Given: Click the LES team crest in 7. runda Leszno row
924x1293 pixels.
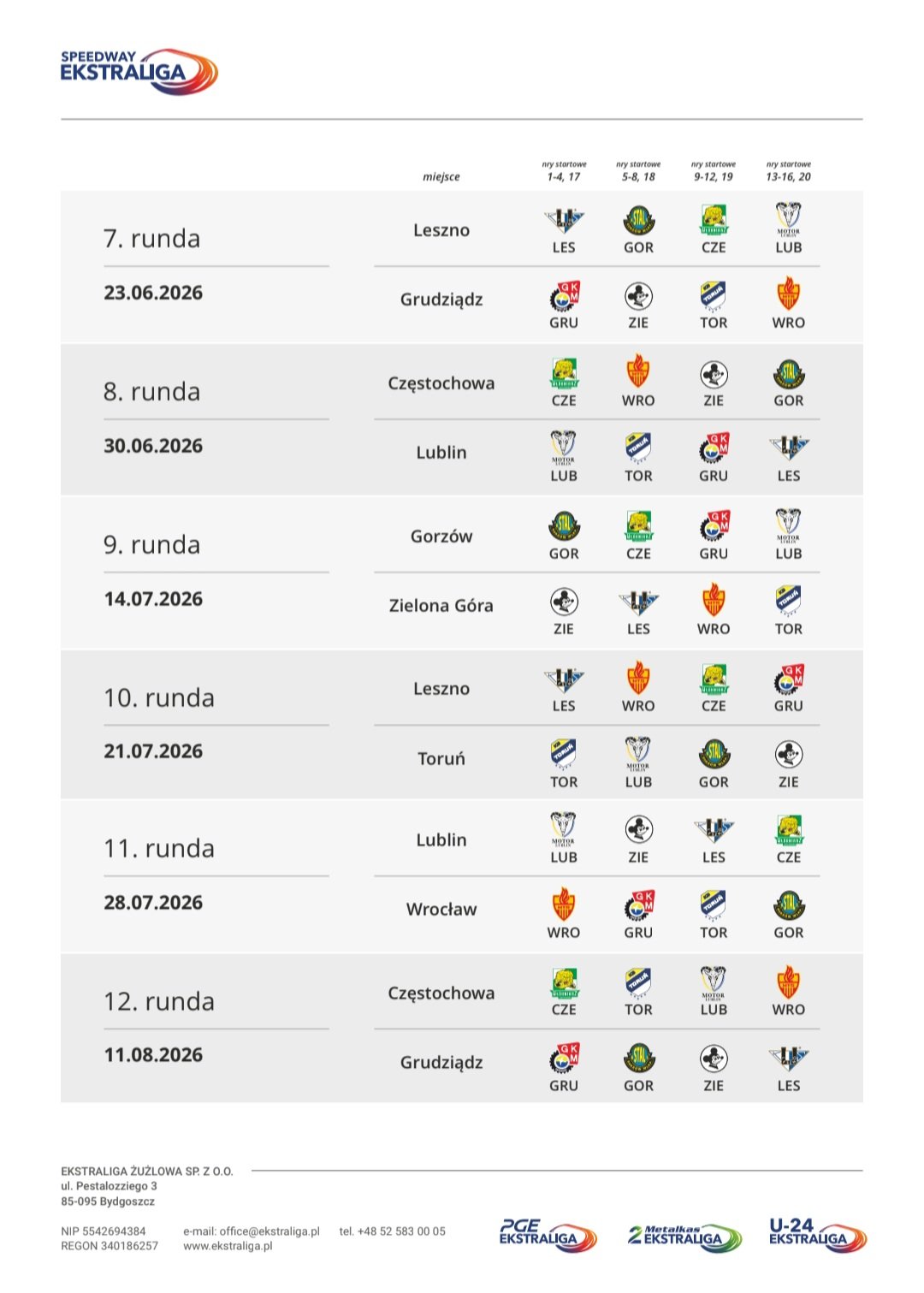Looking at the screenshot, I should point(564,222).
